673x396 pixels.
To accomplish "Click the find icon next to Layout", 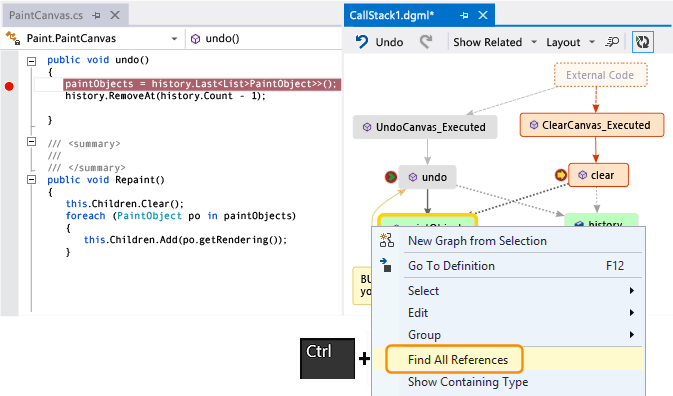I will tap(612, 42).
